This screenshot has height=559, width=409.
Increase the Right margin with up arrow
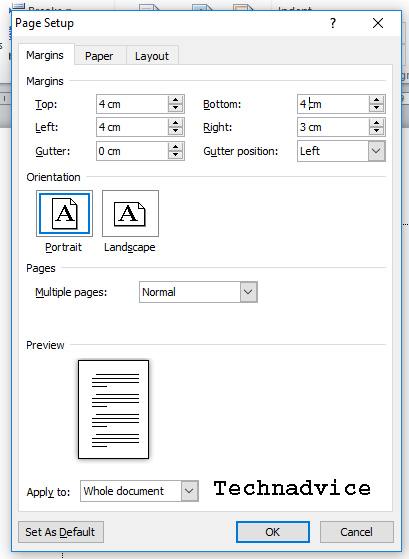377,123
